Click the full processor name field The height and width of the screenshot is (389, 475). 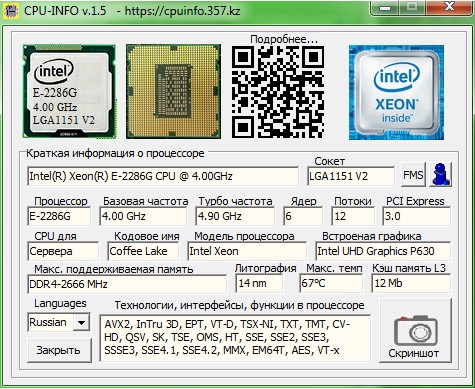tap(163, 176)
